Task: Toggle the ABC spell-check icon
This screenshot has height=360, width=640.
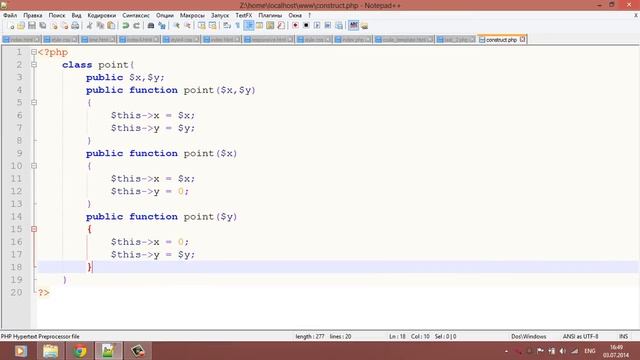Action: [x=353, y=26]
